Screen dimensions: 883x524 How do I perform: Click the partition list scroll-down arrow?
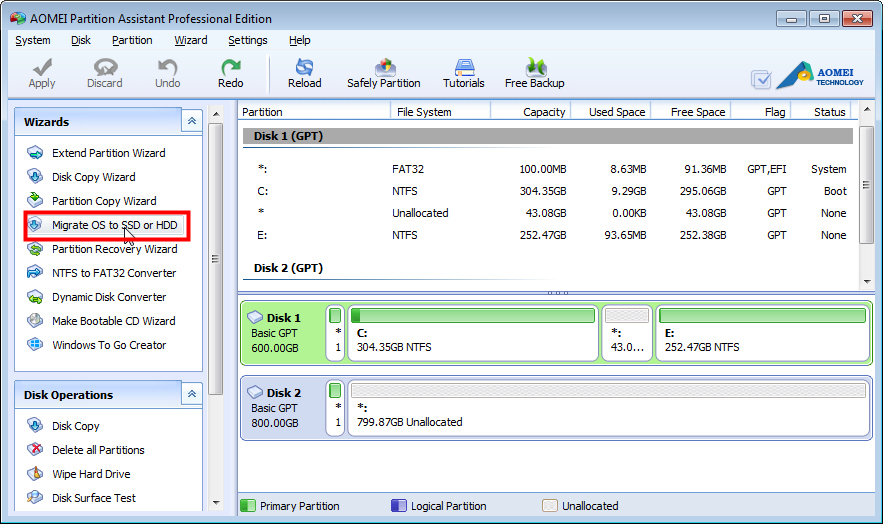[x=867, y=282]
